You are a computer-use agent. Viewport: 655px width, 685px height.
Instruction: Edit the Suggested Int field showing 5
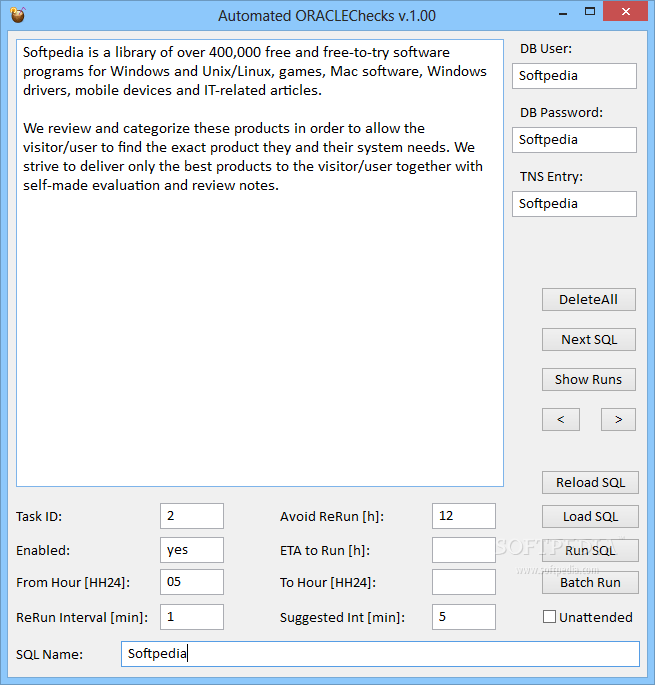[x=464, y=617]
